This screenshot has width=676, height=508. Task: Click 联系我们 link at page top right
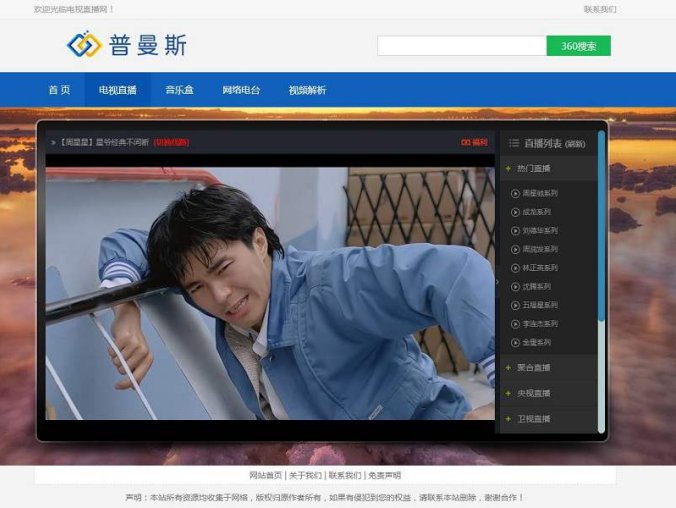pyautogui.click(x=600, y=9)
